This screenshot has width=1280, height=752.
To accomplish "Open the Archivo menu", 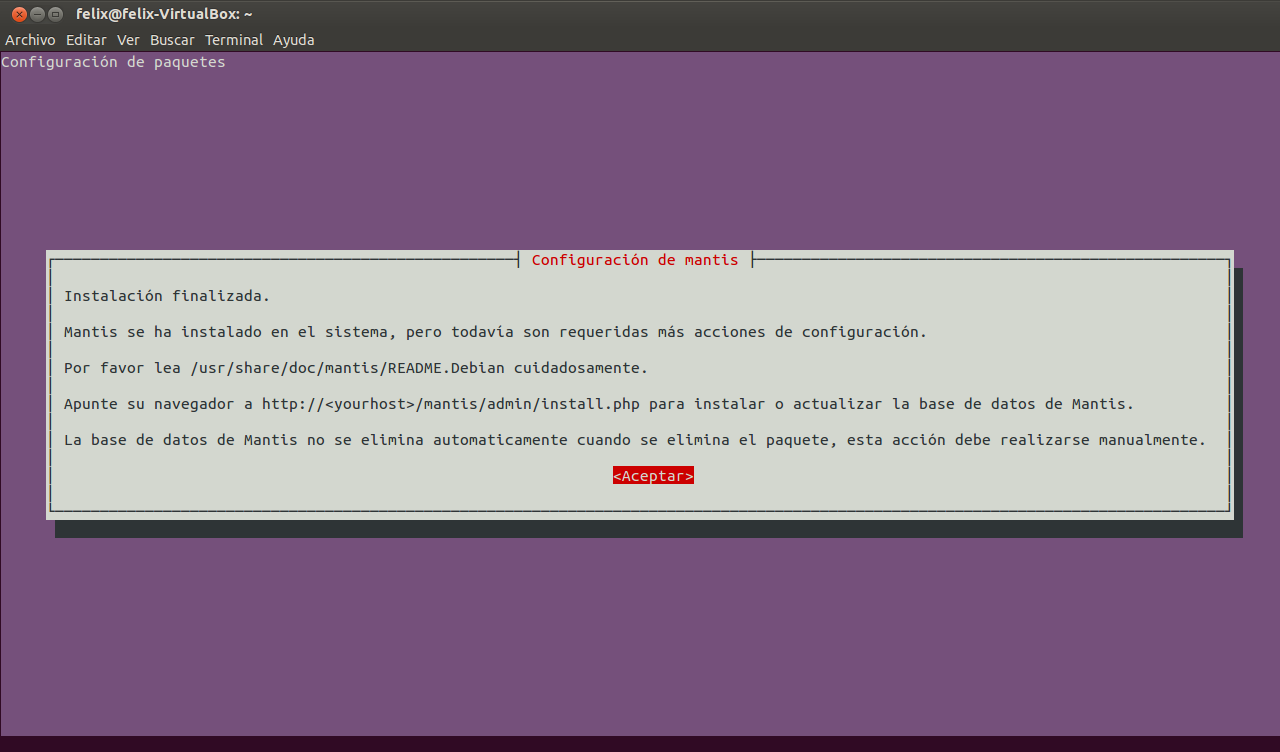I will point(30,40).
